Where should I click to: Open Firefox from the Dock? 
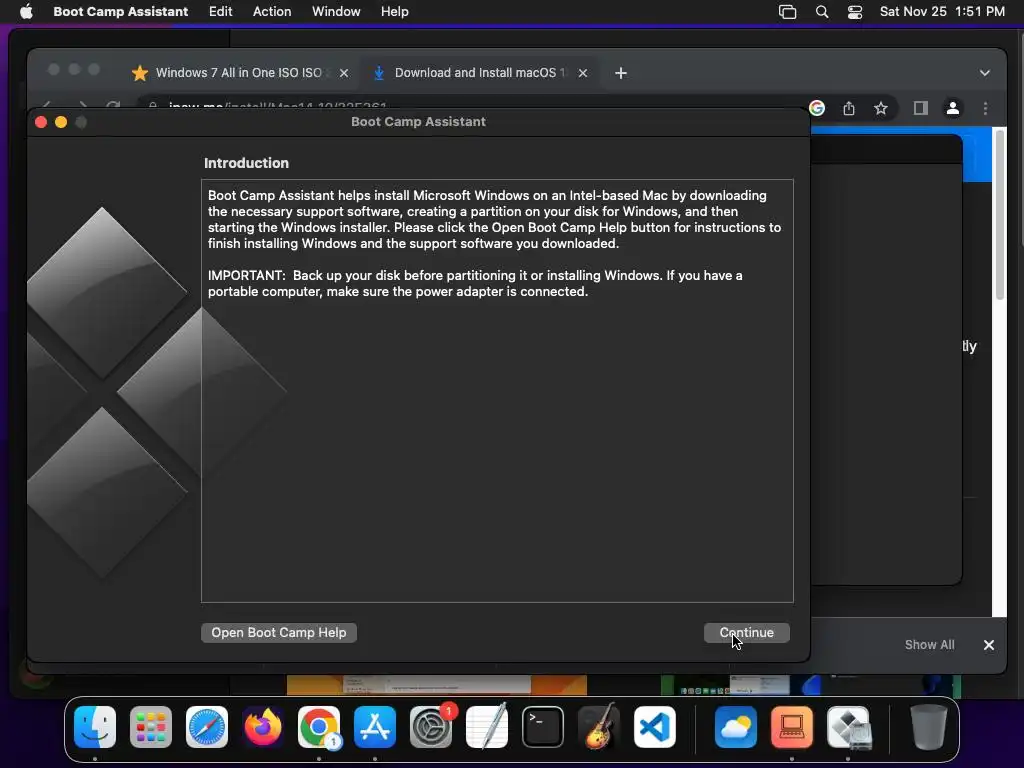[x=263, y=727]
